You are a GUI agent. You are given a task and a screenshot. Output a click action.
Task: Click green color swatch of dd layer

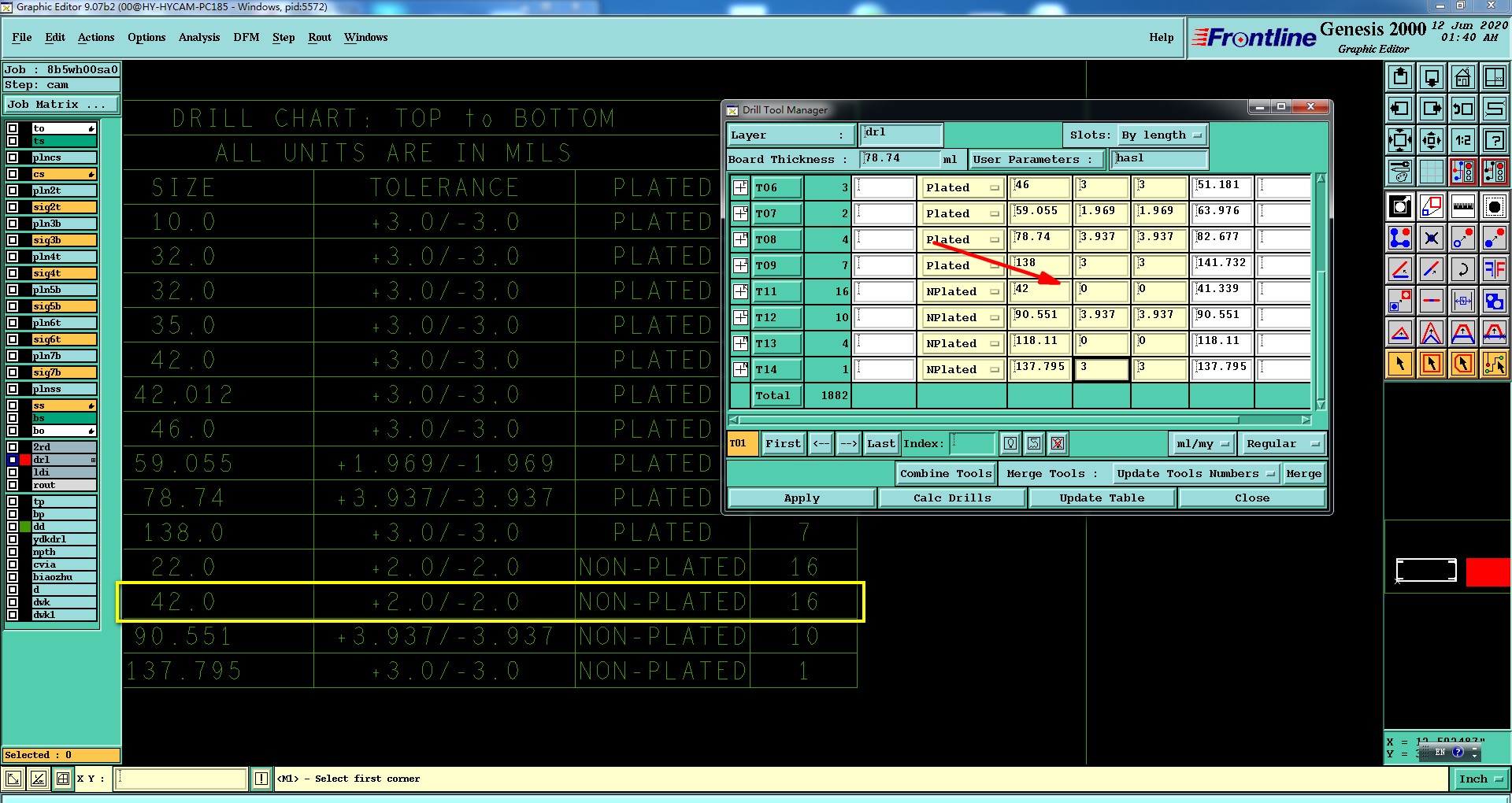click(x=25, y=527)
